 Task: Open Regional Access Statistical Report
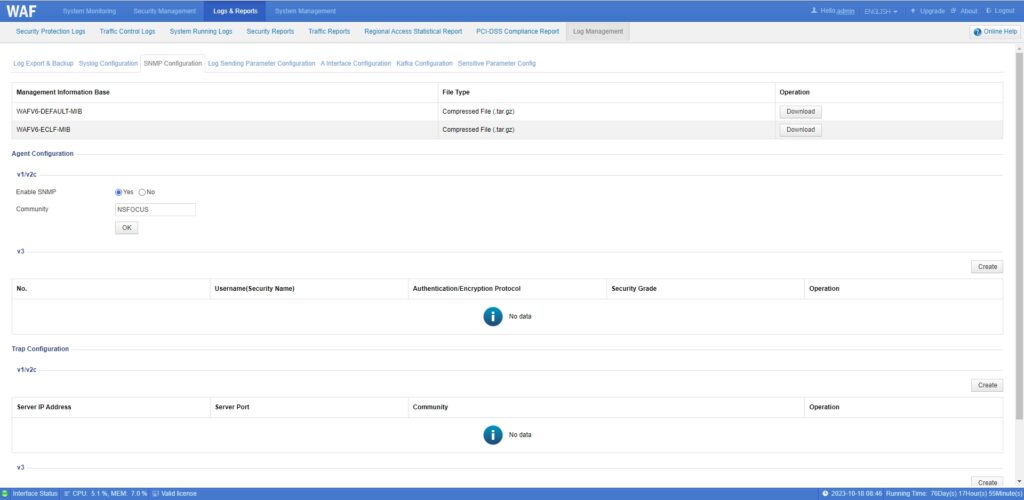click(x=413, y=31)
